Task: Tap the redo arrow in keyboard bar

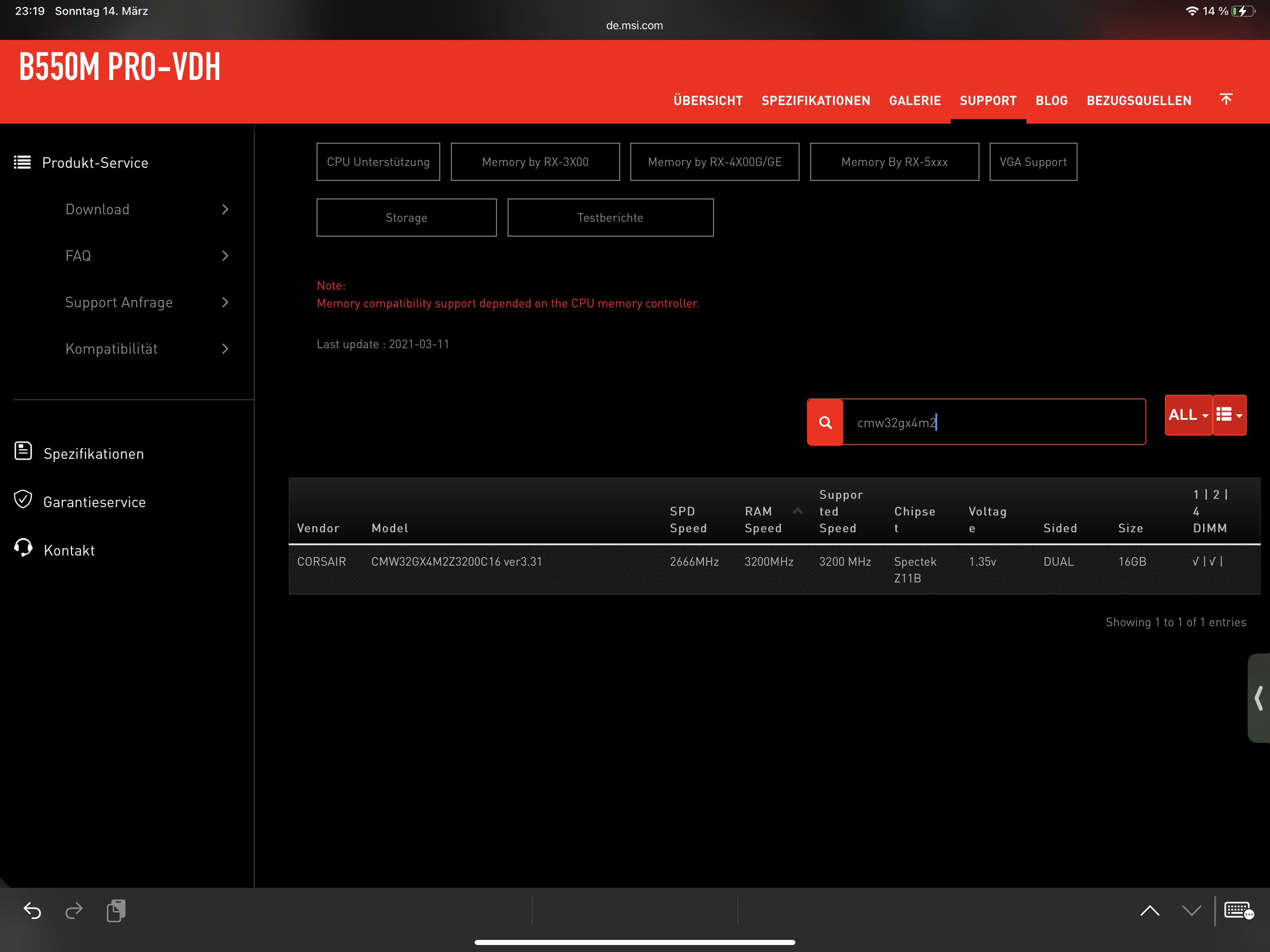Action: point(74,911)
